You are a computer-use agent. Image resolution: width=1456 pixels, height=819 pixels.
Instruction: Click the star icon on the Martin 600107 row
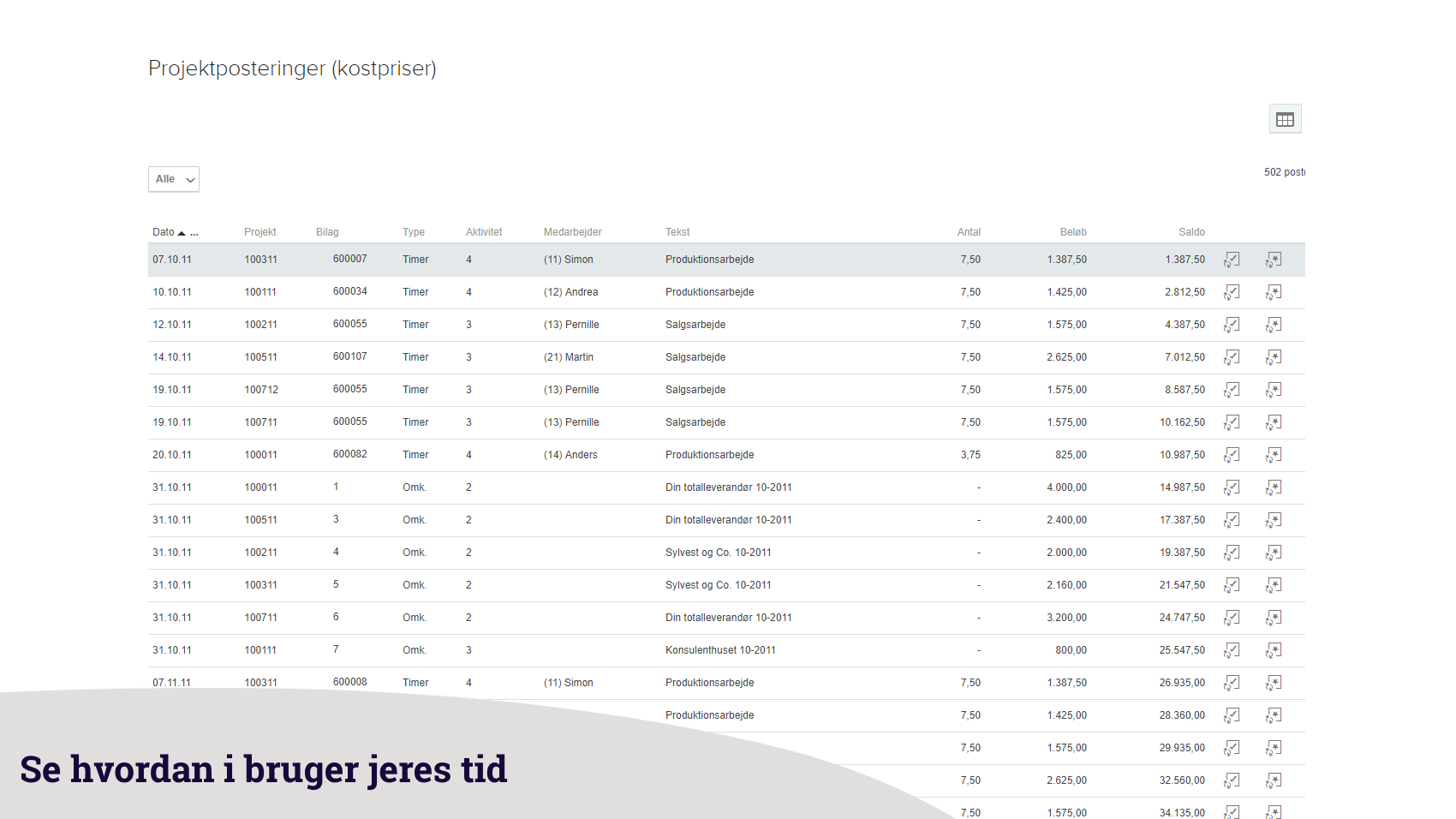(x=1274, y=357)
